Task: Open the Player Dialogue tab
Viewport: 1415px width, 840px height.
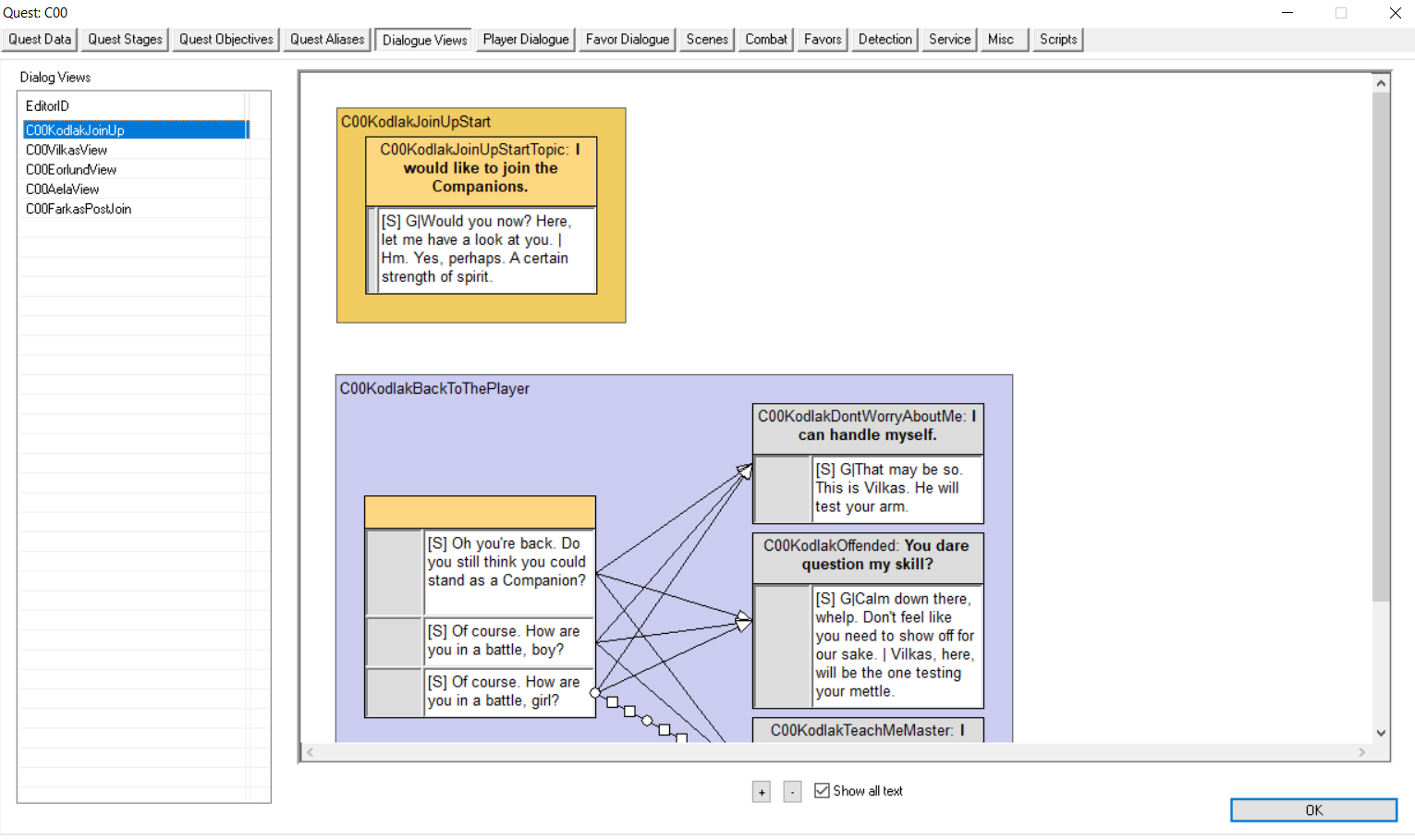Action: point(525,40)
